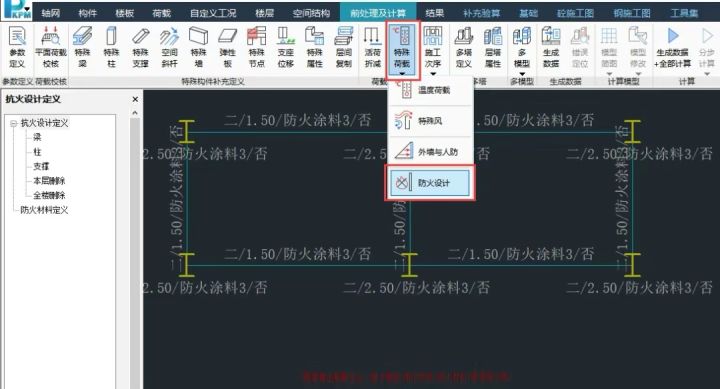Expand arrow under 特殊荷载 button

click(402, 73)
